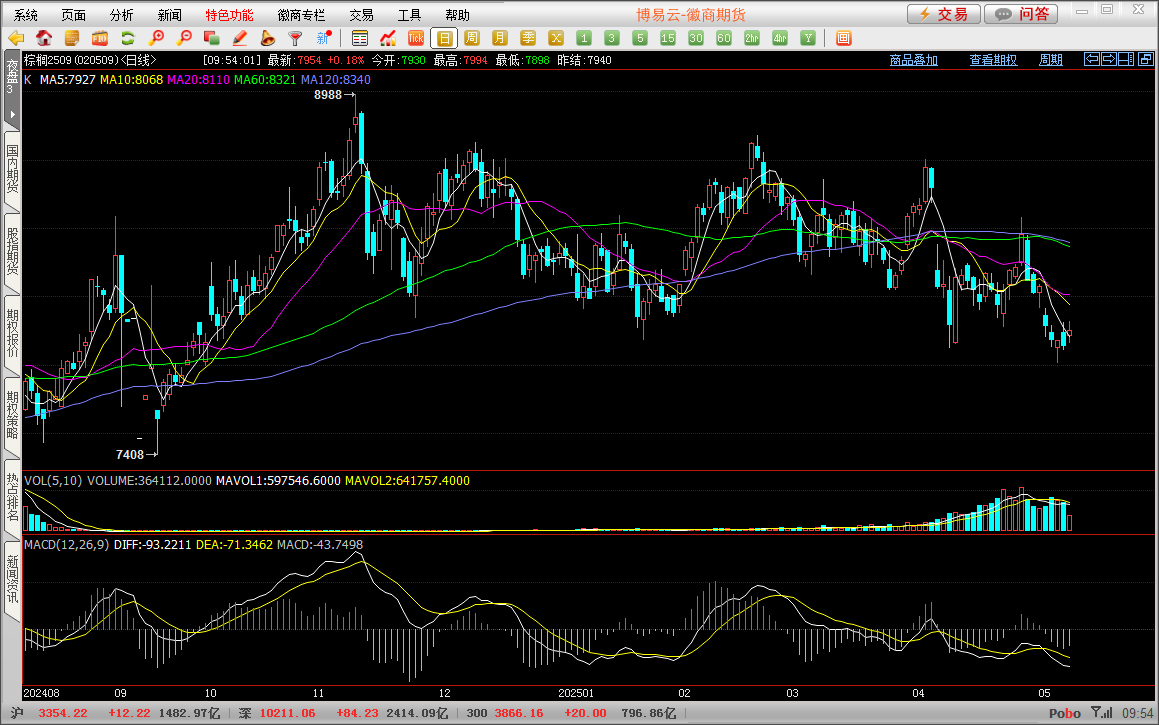Open the funnel filter icon
Image resolution: width=1159 pixels, height=725 pixels.
295,38
